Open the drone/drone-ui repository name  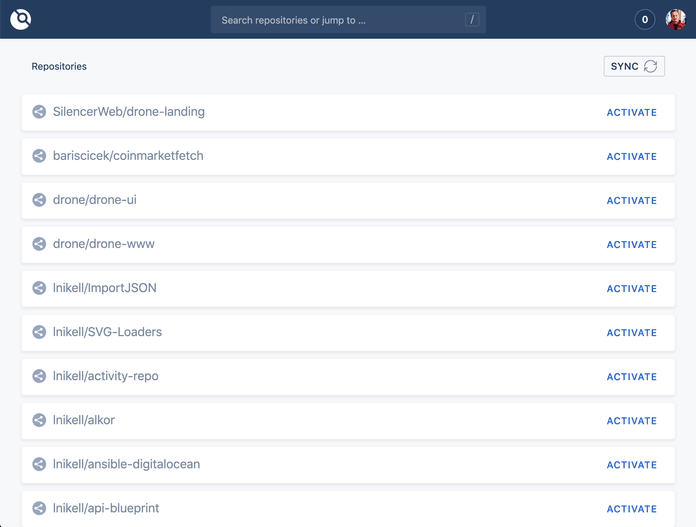click(95, 200)
